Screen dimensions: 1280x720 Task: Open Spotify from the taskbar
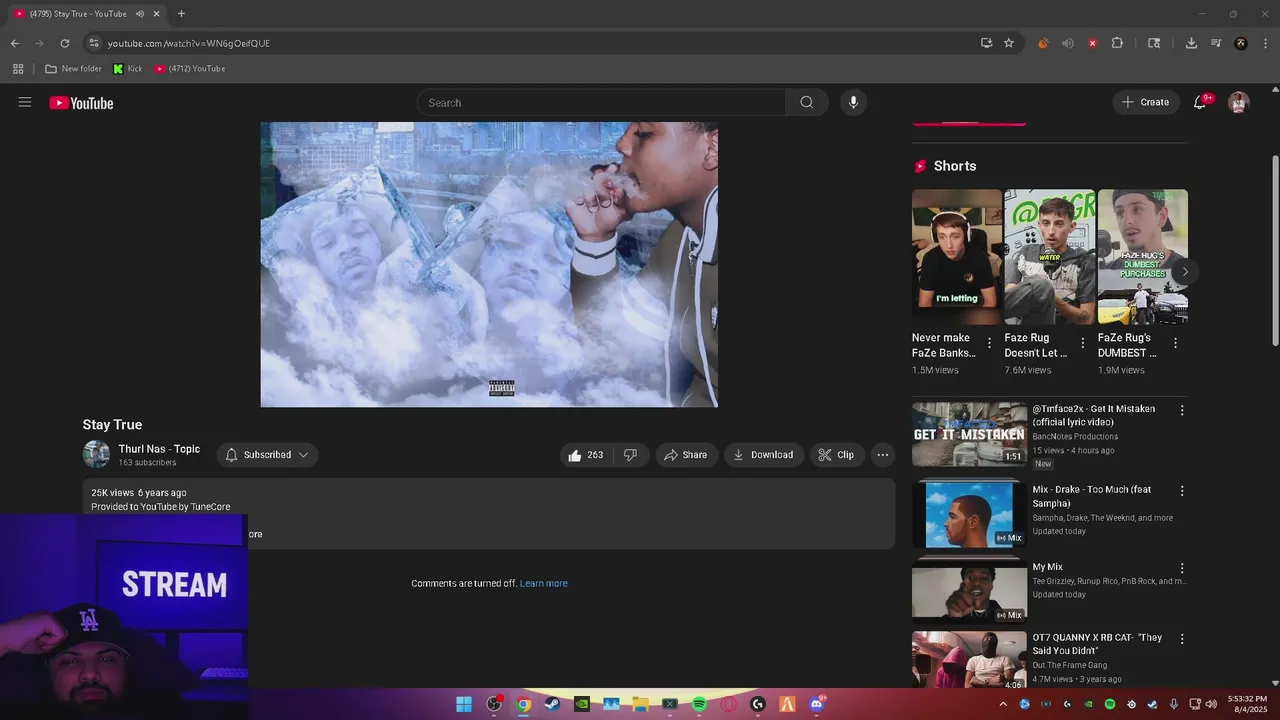click(x=699, y=704)
